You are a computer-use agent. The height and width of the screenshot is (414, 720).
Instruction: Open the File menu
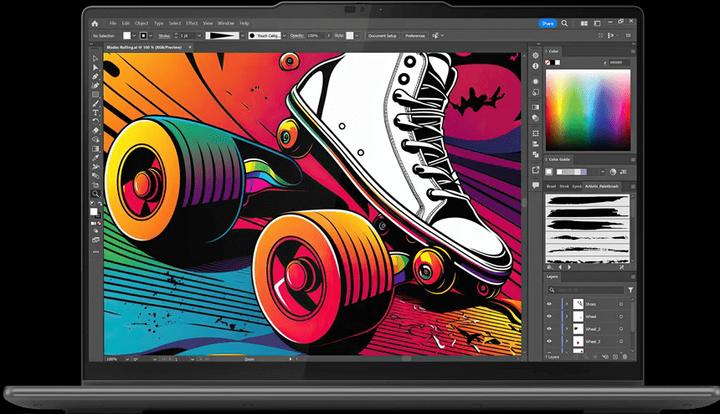tap(113, 23)
